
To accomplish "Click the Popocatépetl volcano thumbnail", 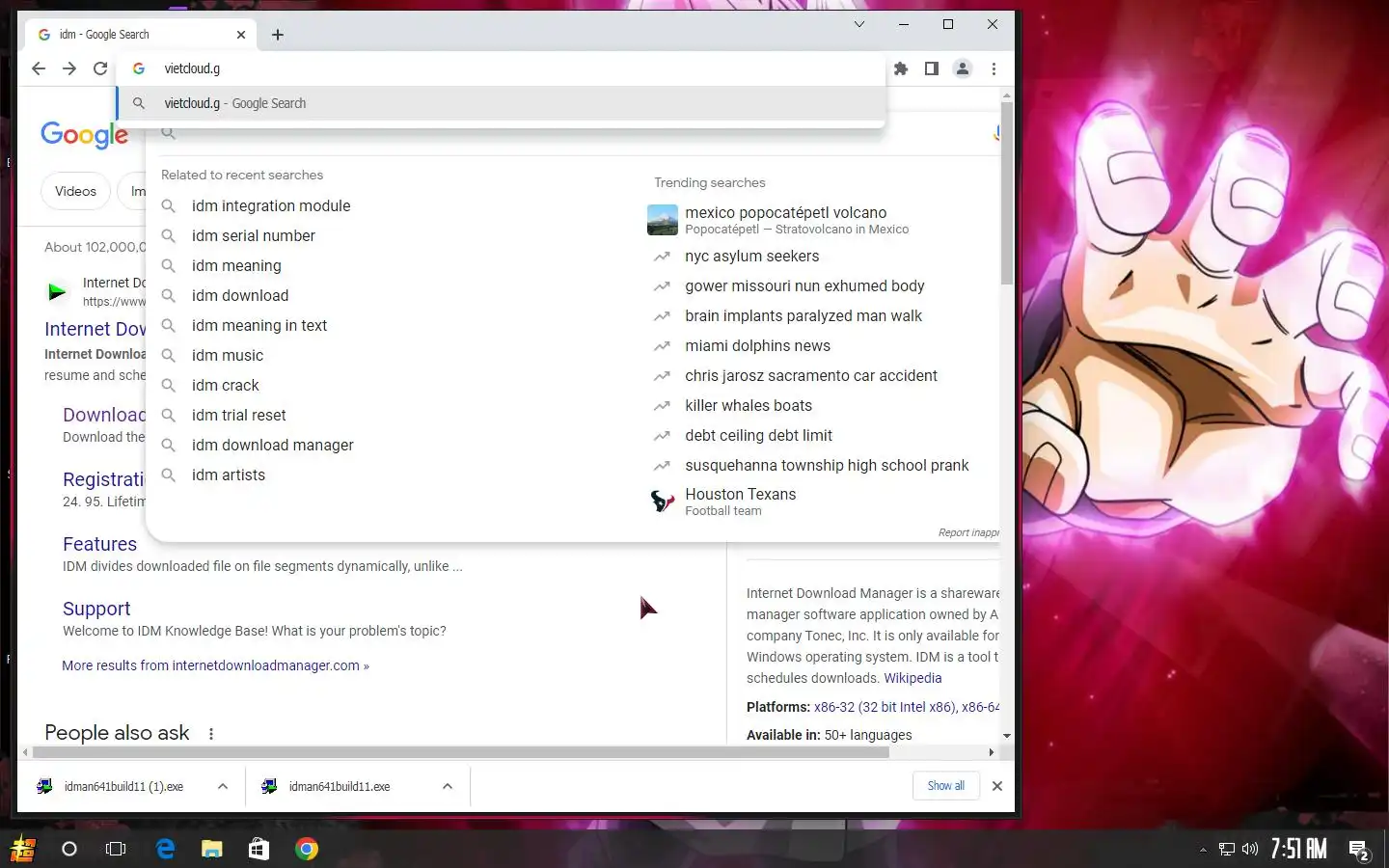I will (663, 220).
